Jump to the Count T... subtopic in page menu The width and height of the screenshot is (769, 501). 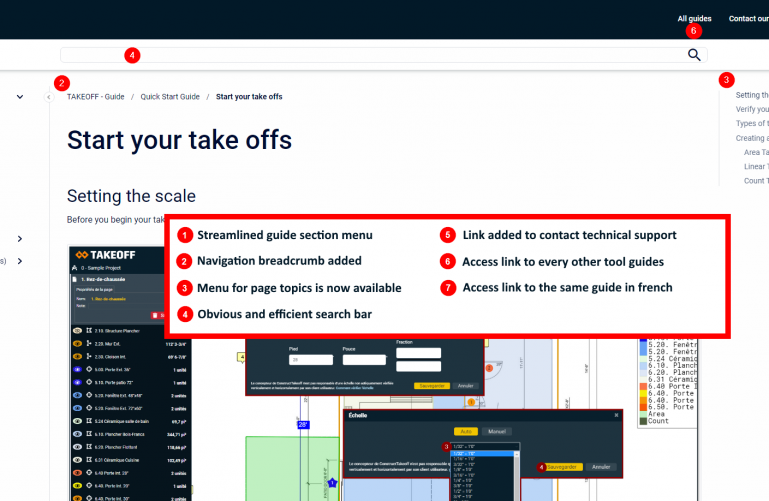(756, 181)
